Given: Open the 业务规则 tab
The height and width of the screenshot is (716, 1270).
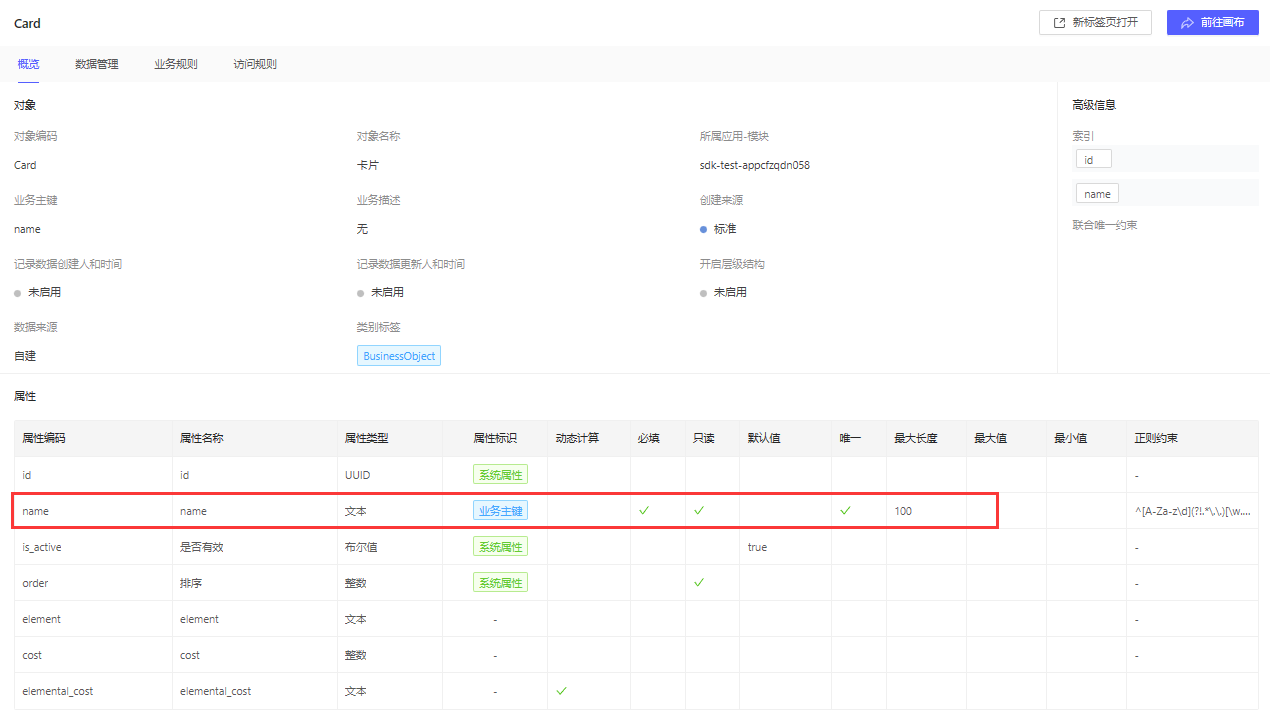Looking at the screenshot, I should [176, 64].
